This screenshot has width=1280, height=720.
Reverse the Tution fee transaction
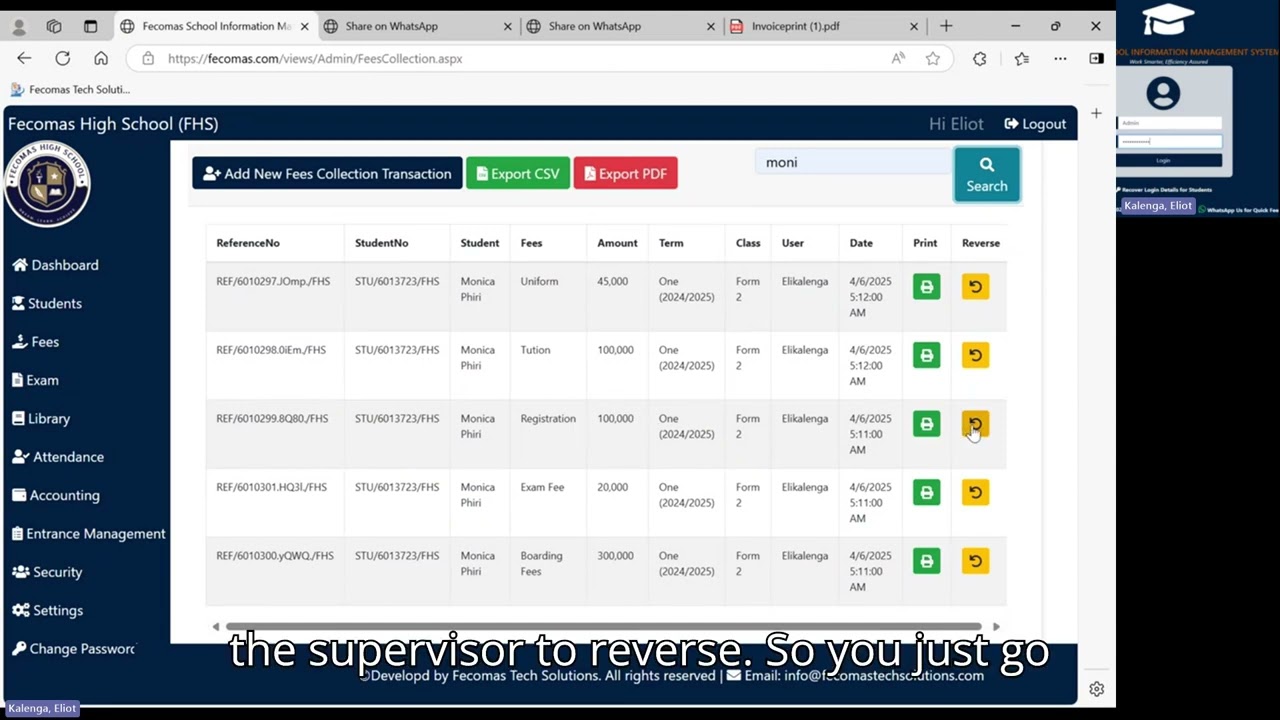point(975,356)
